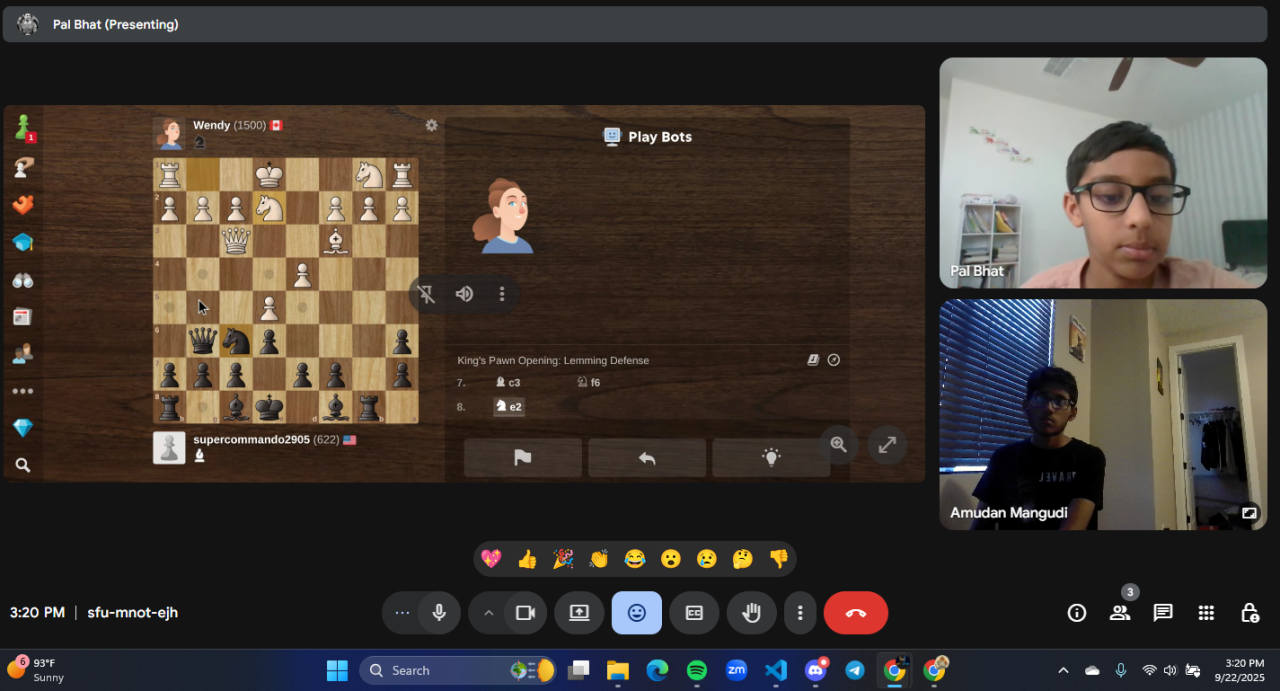Click the diamond membership icon
The image size is (1280, 691).
click(x=23, y=428)
